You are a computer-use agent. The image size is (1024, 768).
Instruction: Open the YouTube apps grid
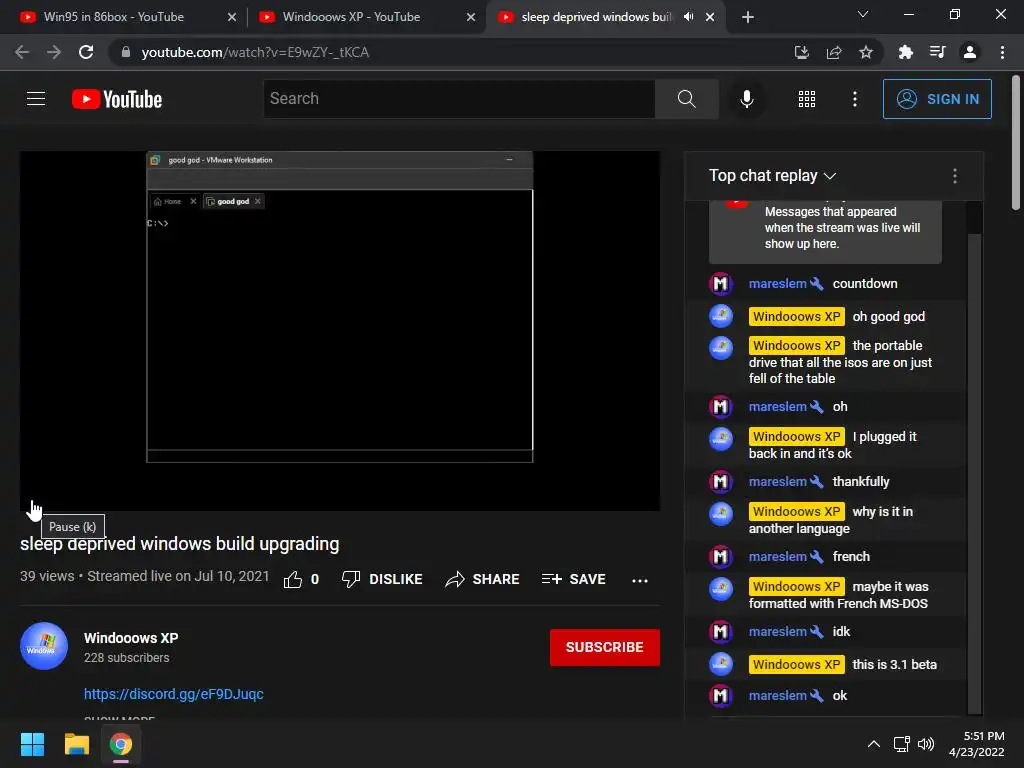point(807,99)
